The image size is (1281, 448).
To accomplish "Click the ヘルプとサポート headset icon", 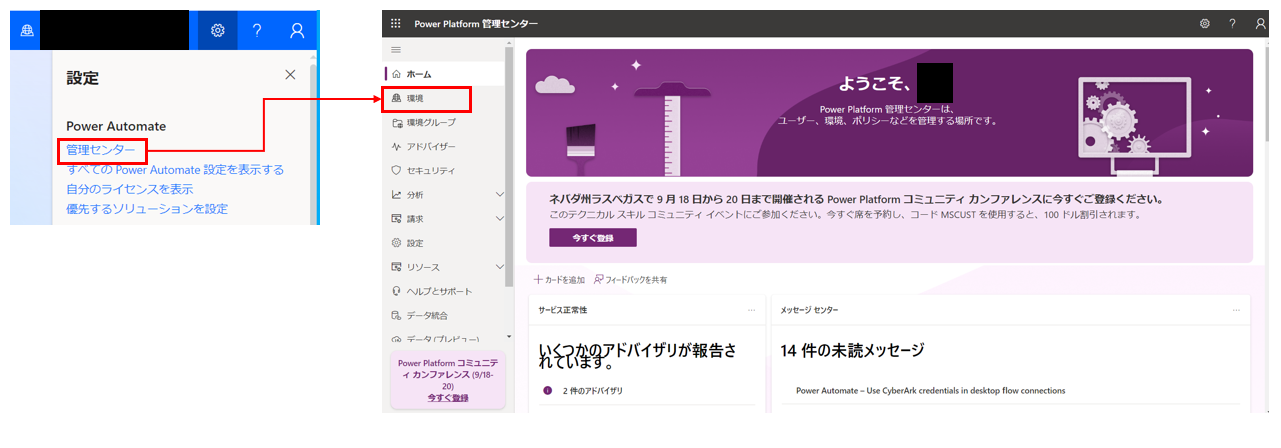I will pos(397,291).
